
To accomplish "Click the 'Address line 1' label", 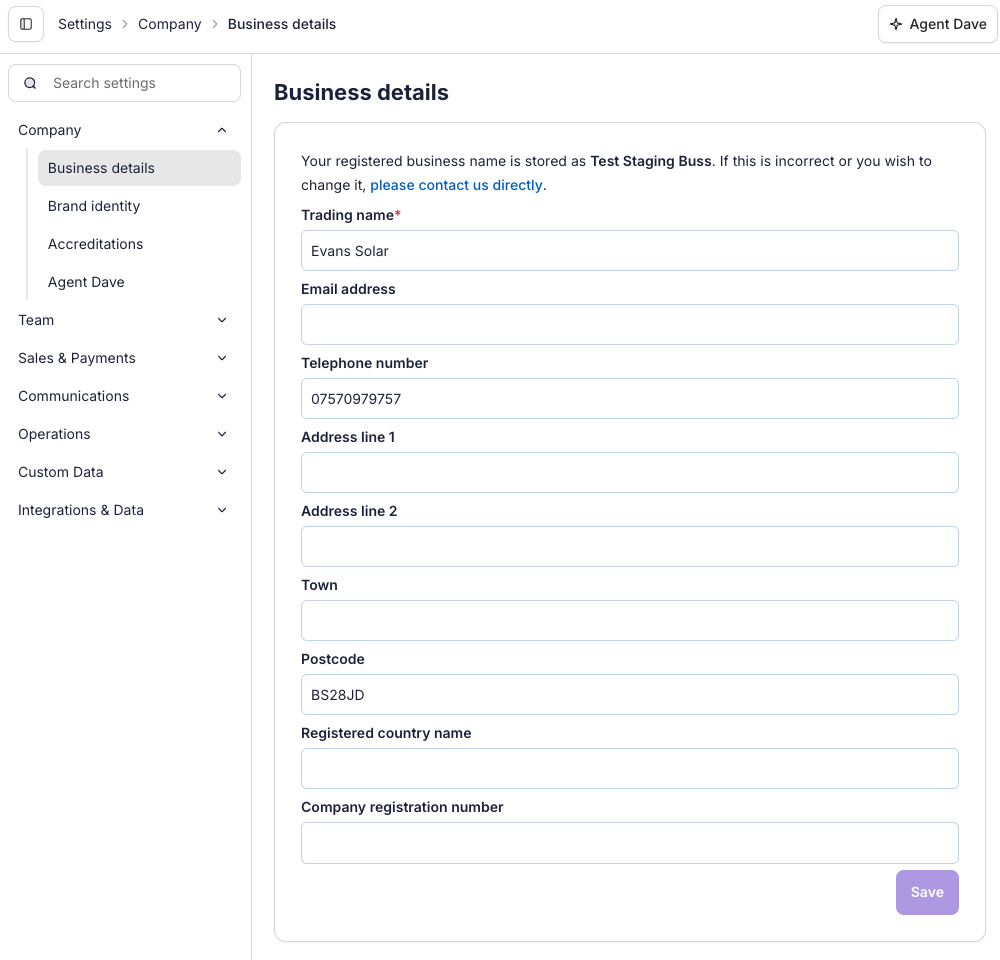I will point(348,437).
